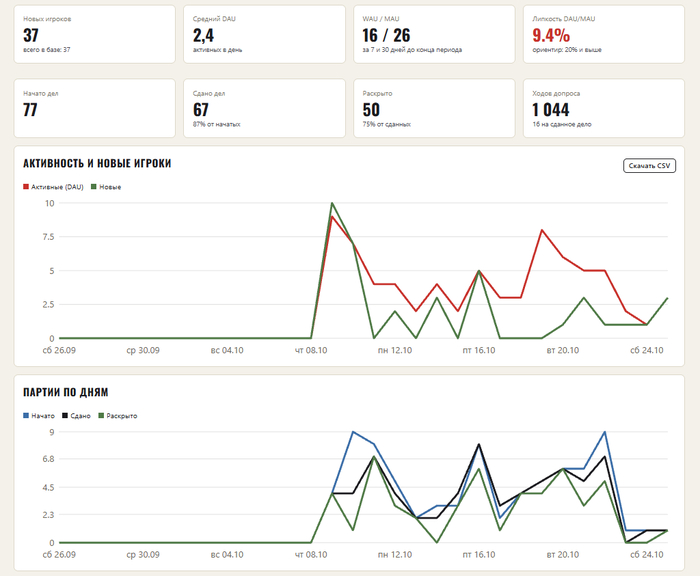Click the '6.8' y-axis label of parties chart
700x576 pixels.
coord(48,459)
